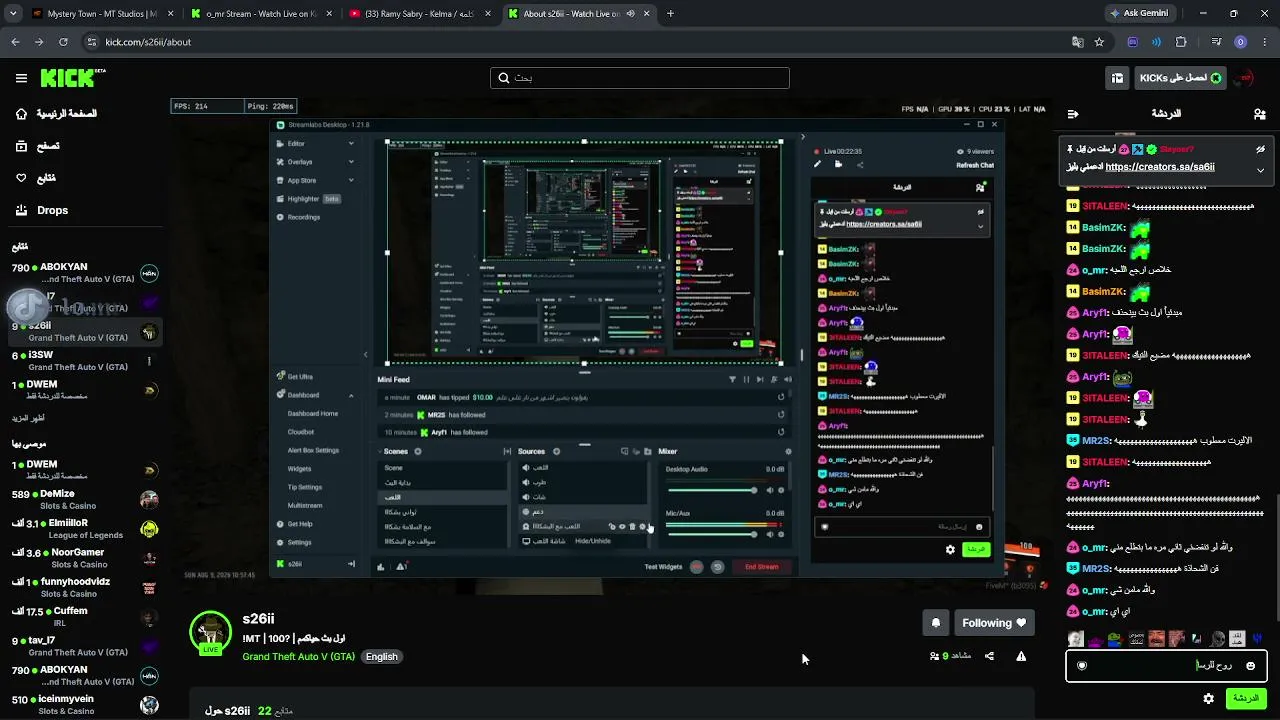Image resolution: width=1280 pixels, height=720 pixels.
Task: Add a scene with the plus icon in Streamlabs
Action: (418, 452)
